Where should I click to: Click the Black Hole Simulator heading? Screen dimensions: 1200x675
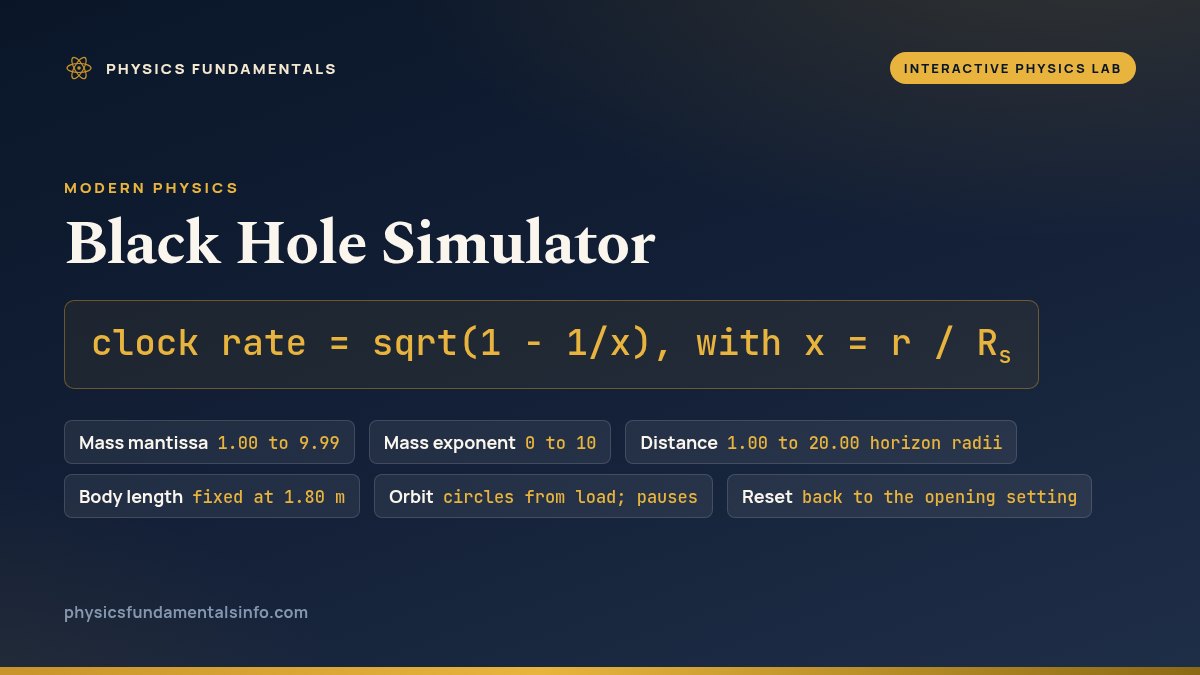click(x=360, y=243)
